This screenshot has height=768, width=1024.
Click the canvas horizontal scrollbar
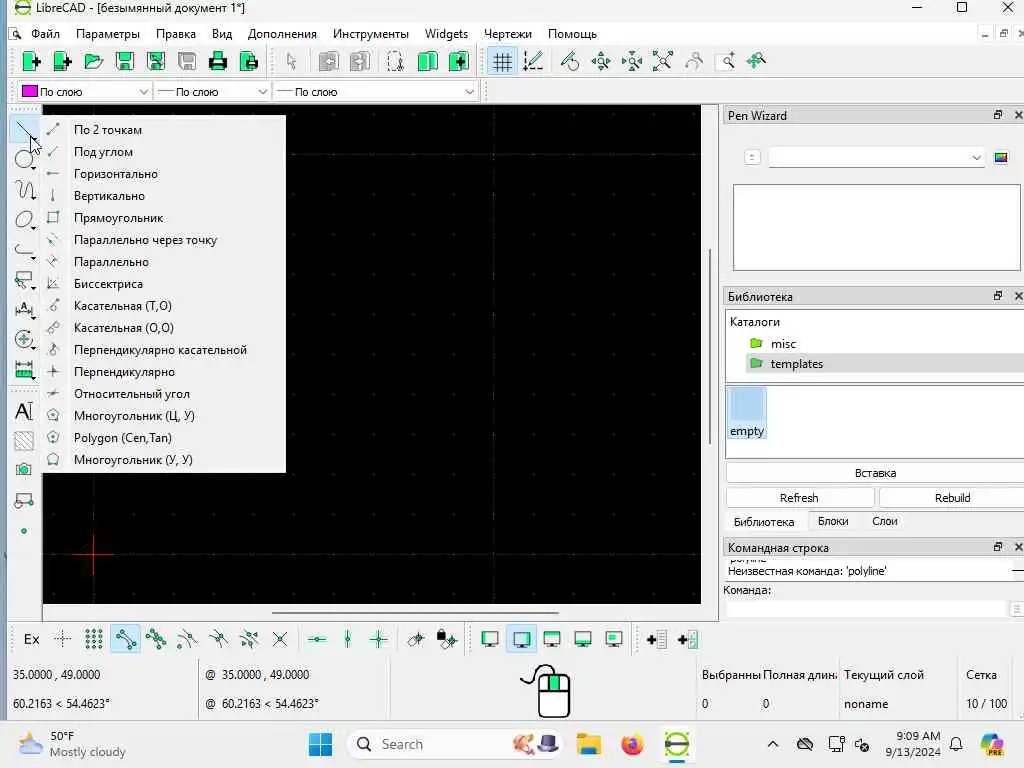click(x=415, y=613)
